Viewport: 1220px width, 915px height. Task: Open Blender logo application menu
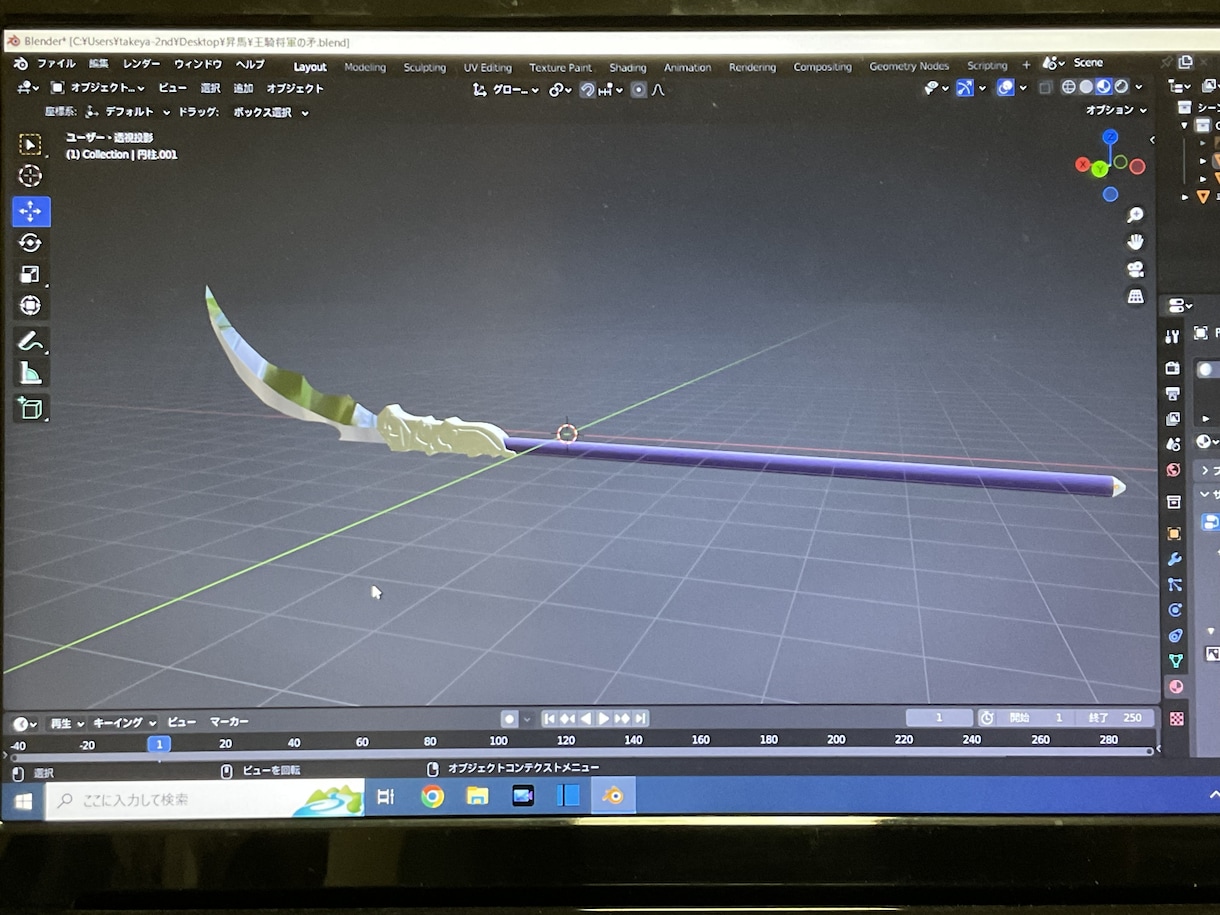pos(21,64)
